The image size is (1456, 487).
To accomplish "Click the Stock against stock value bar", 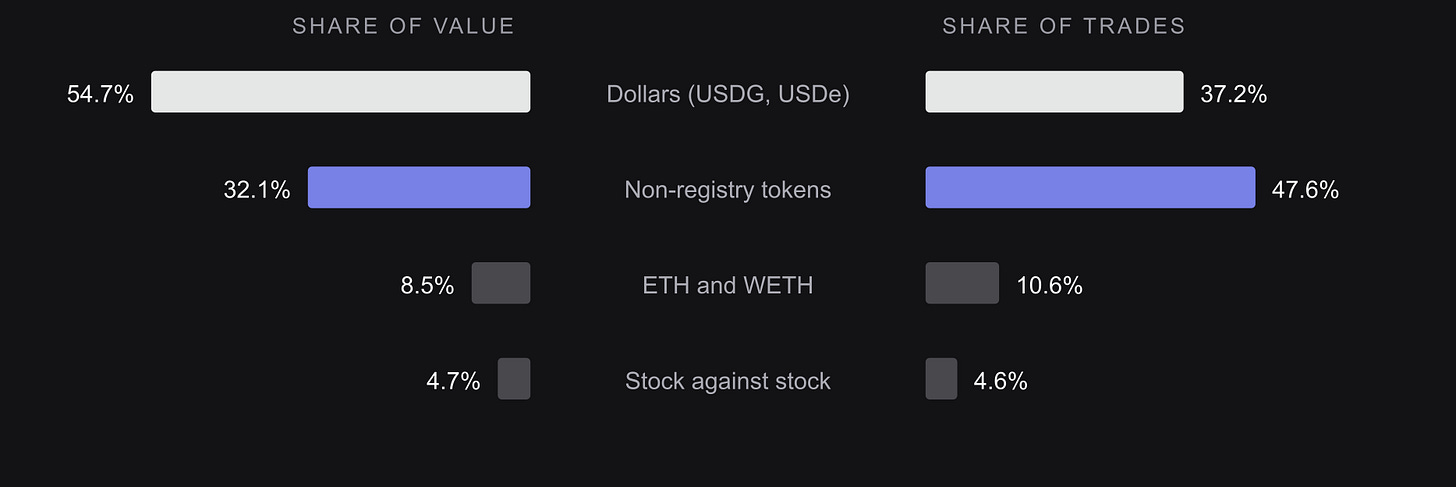I will pos(514,379).
